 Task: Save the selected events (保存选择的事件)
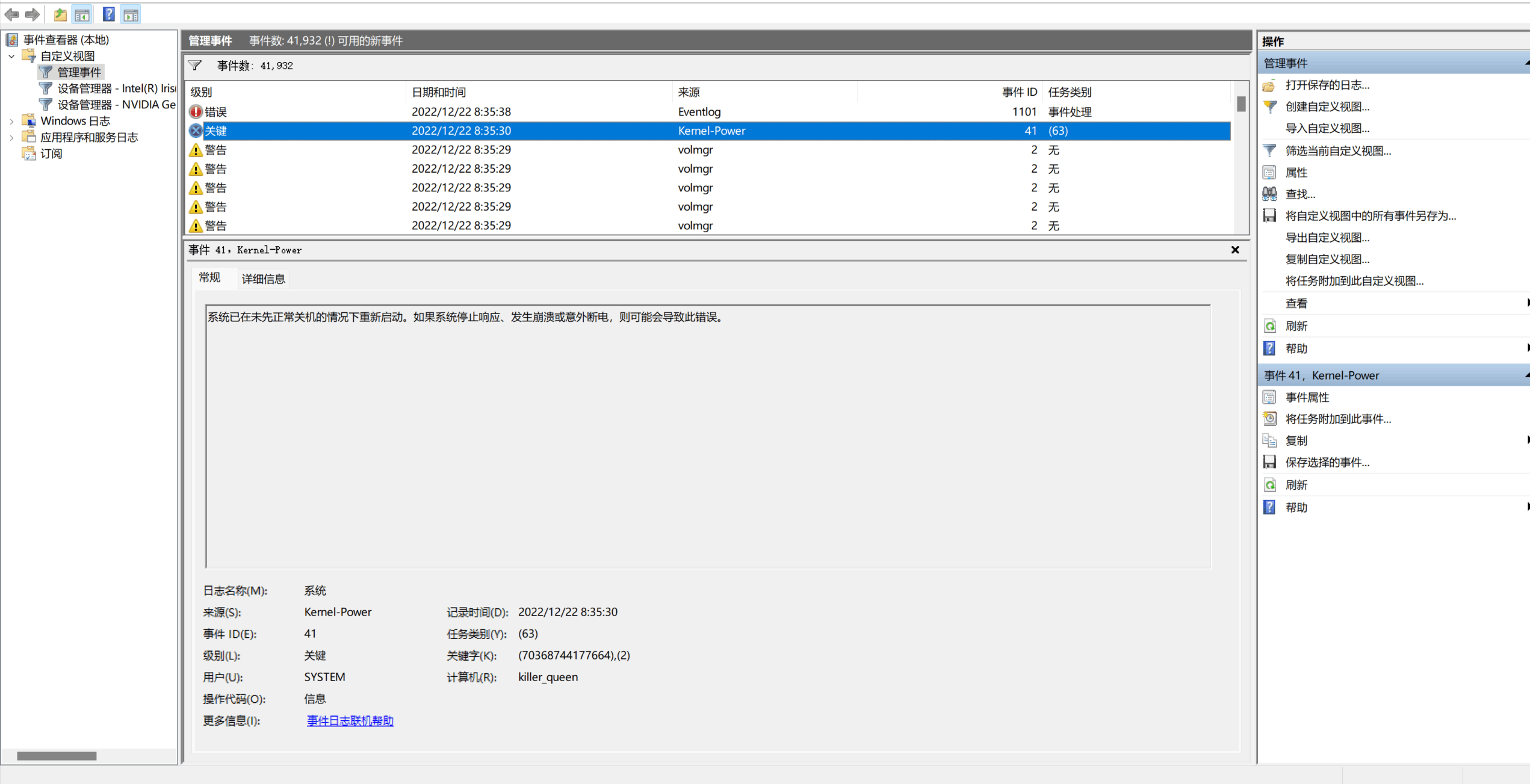[1327, 461]
